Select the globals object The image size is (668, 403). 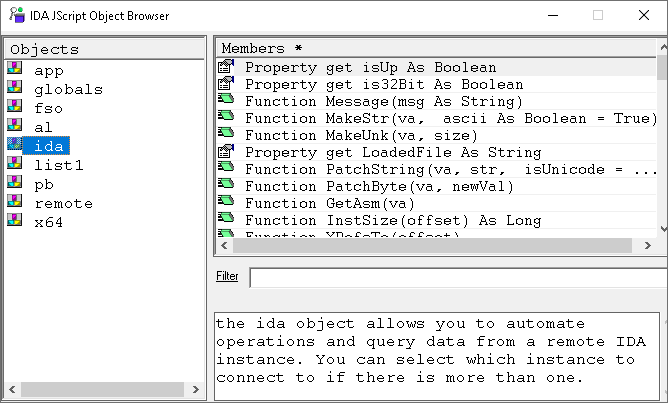point(68,89)
